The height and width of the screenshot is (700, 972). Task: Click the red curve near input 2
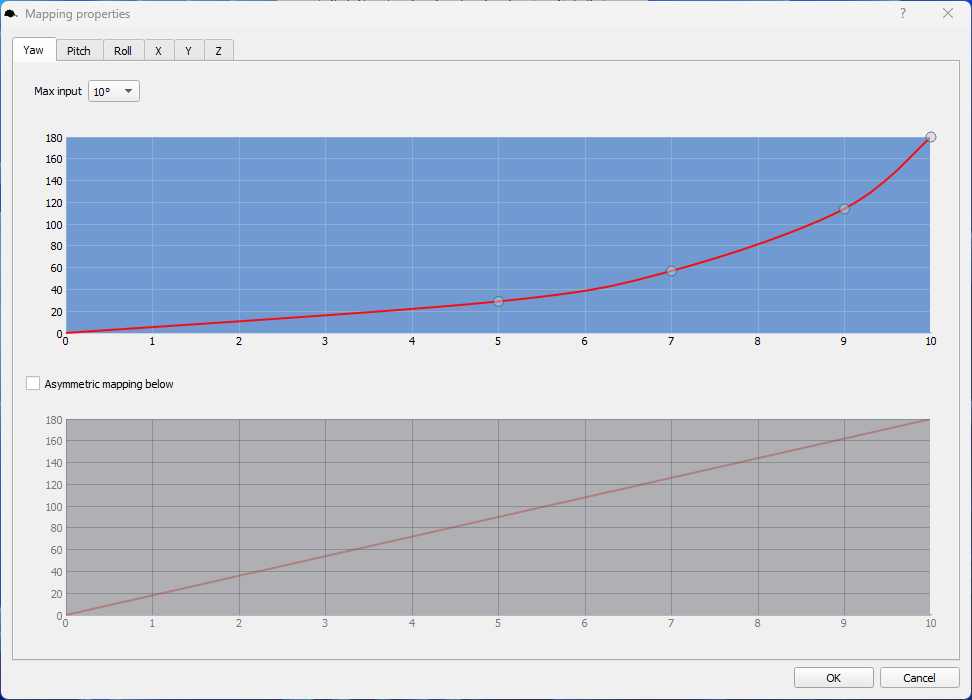tap(239, 321)
